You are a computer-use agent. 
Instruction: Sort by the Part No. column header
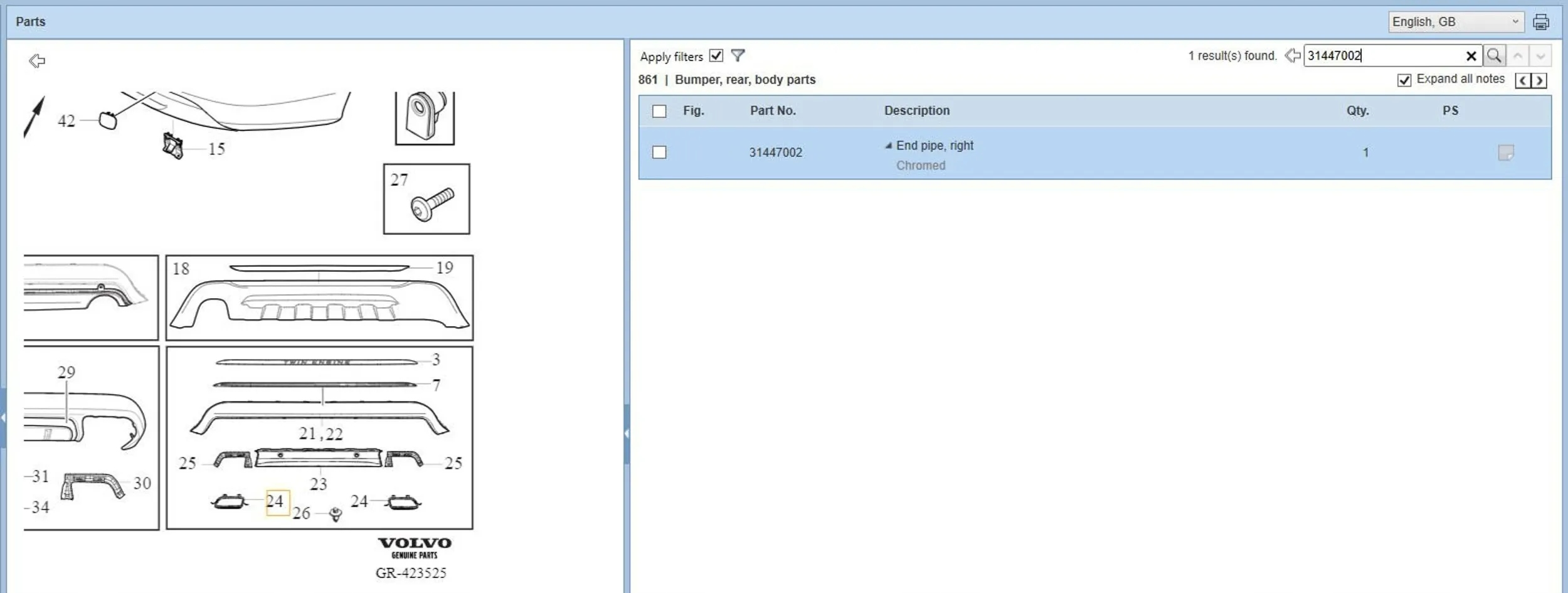(x=773, y=110)
